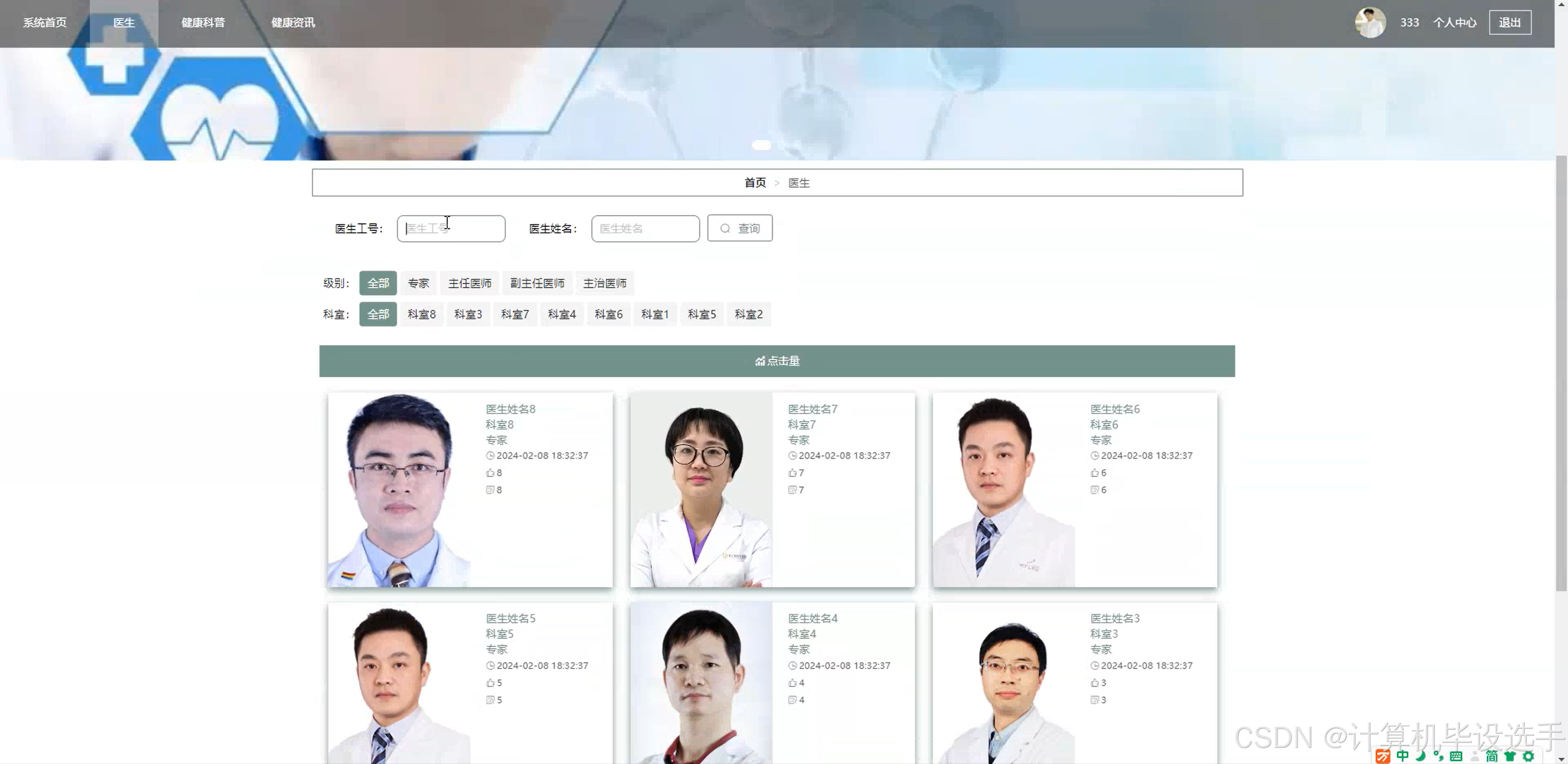Filter doctors by department 科室5
Viewport: 1568px width, 764px height.
702,314
